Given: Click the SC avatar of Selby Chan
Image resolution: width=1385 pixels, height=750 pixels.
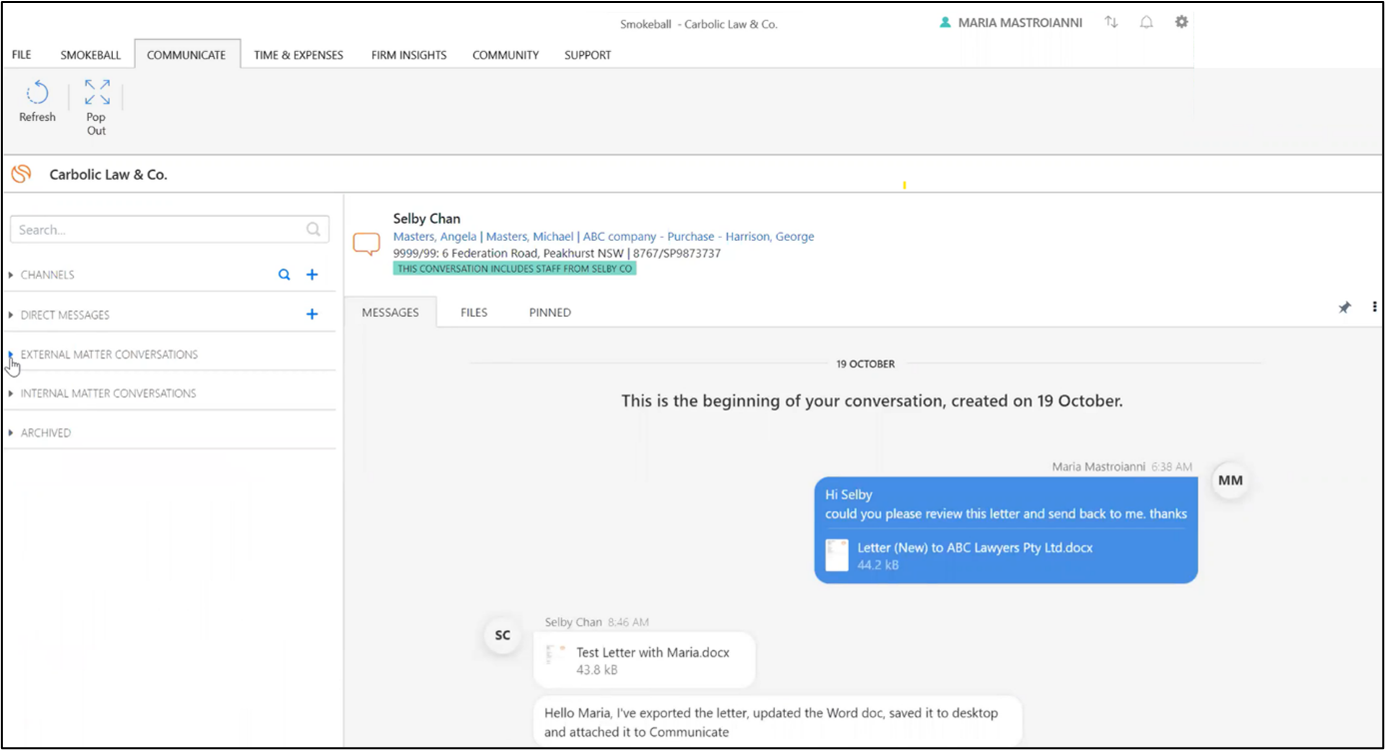Looking at the screenshot, I should coord(503,636).
